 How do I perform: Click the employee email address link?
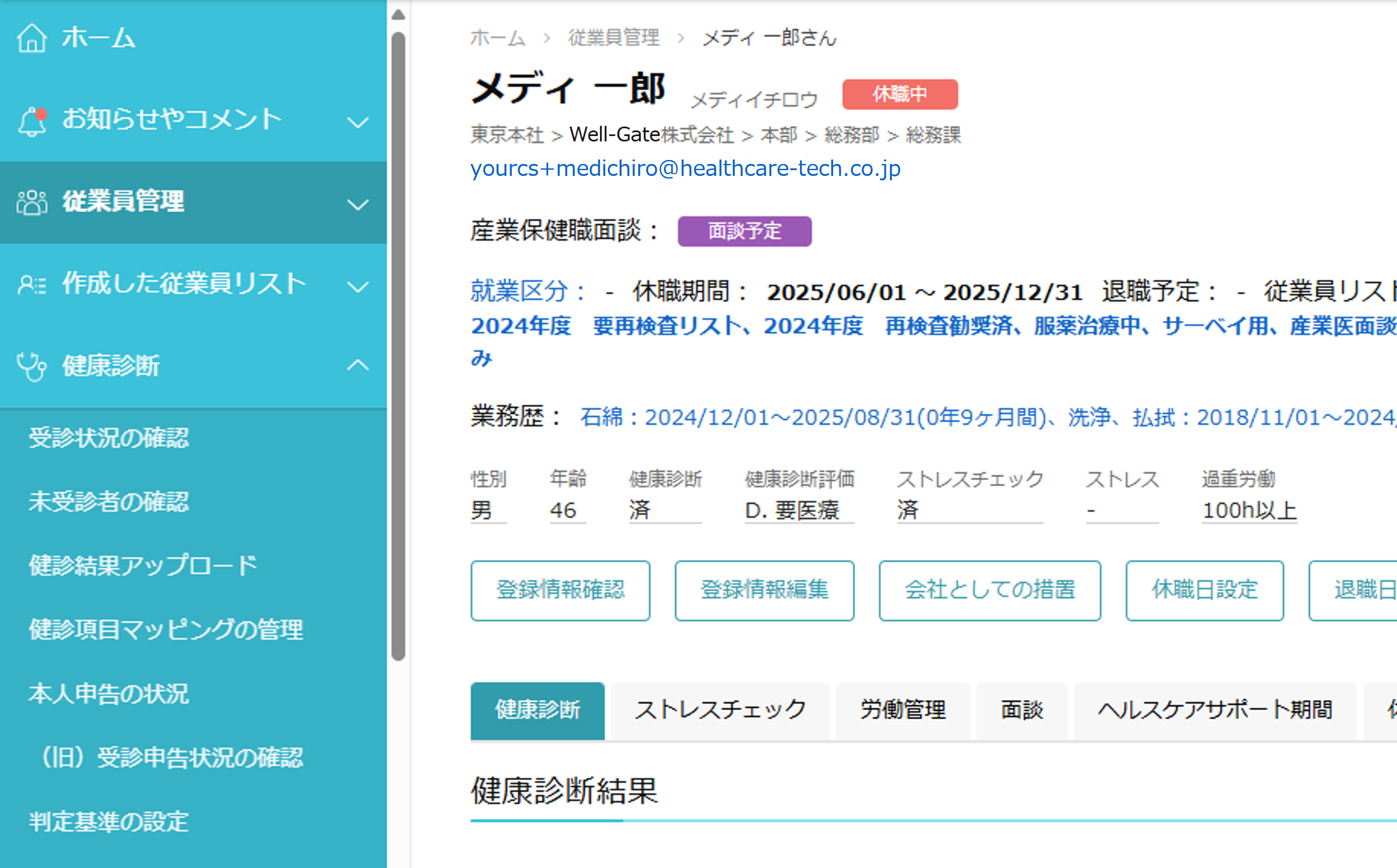coord(686,168)
